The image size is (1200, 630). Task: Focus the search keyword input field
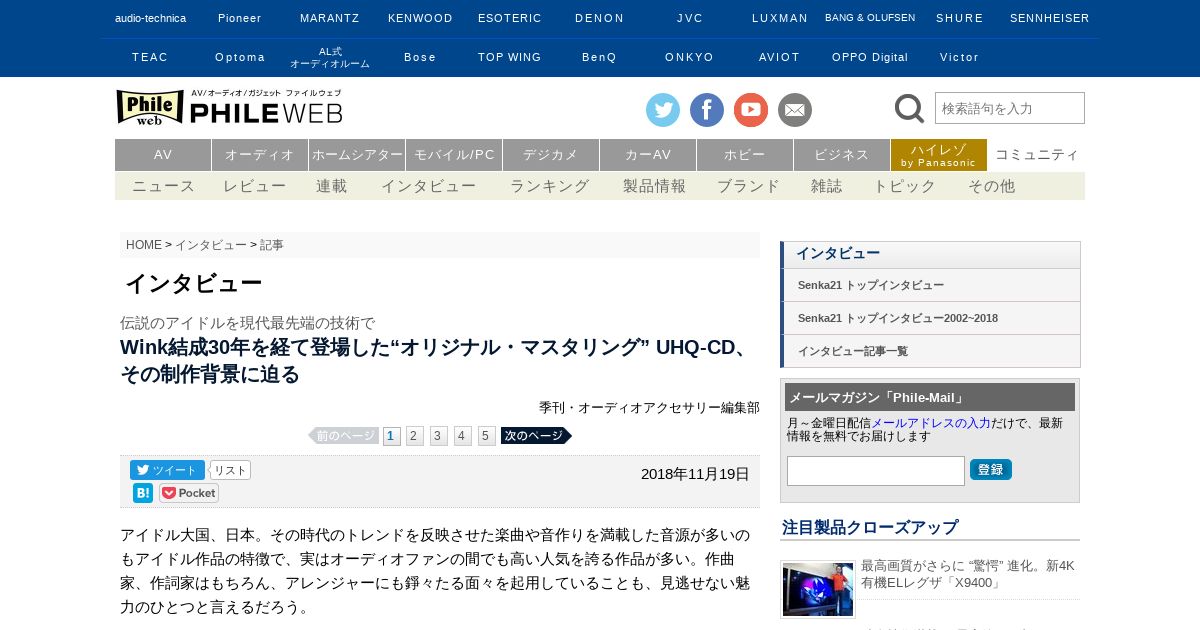point(1010,108)
